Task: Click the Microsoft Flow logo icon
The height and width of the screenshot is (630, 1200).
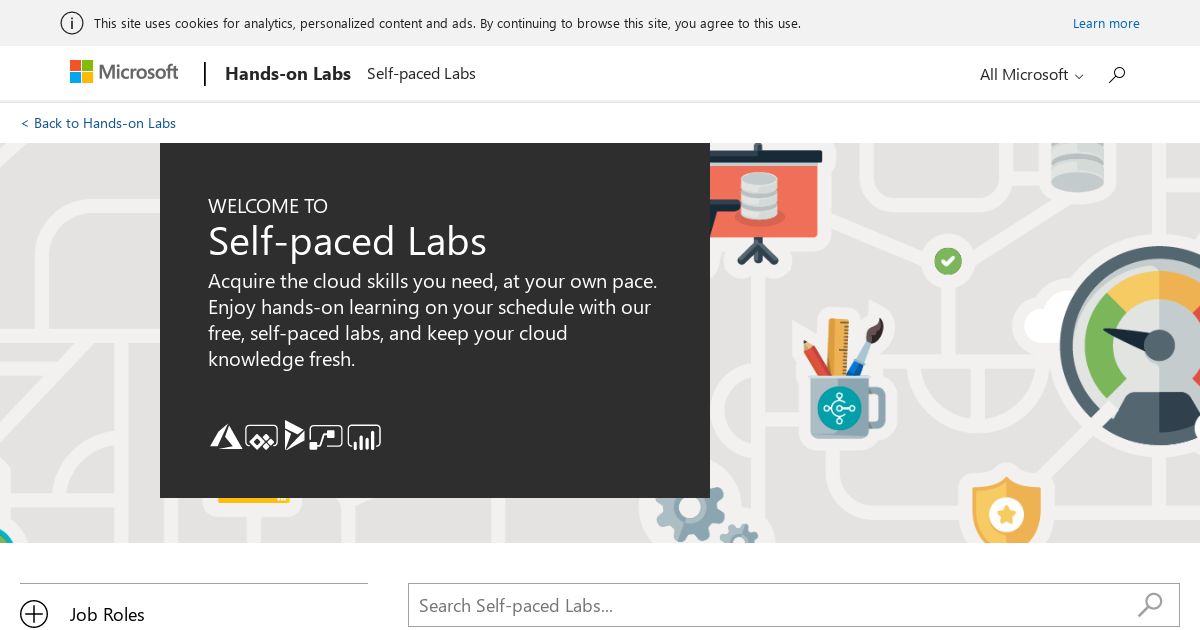Action: (x=326, y=437)
